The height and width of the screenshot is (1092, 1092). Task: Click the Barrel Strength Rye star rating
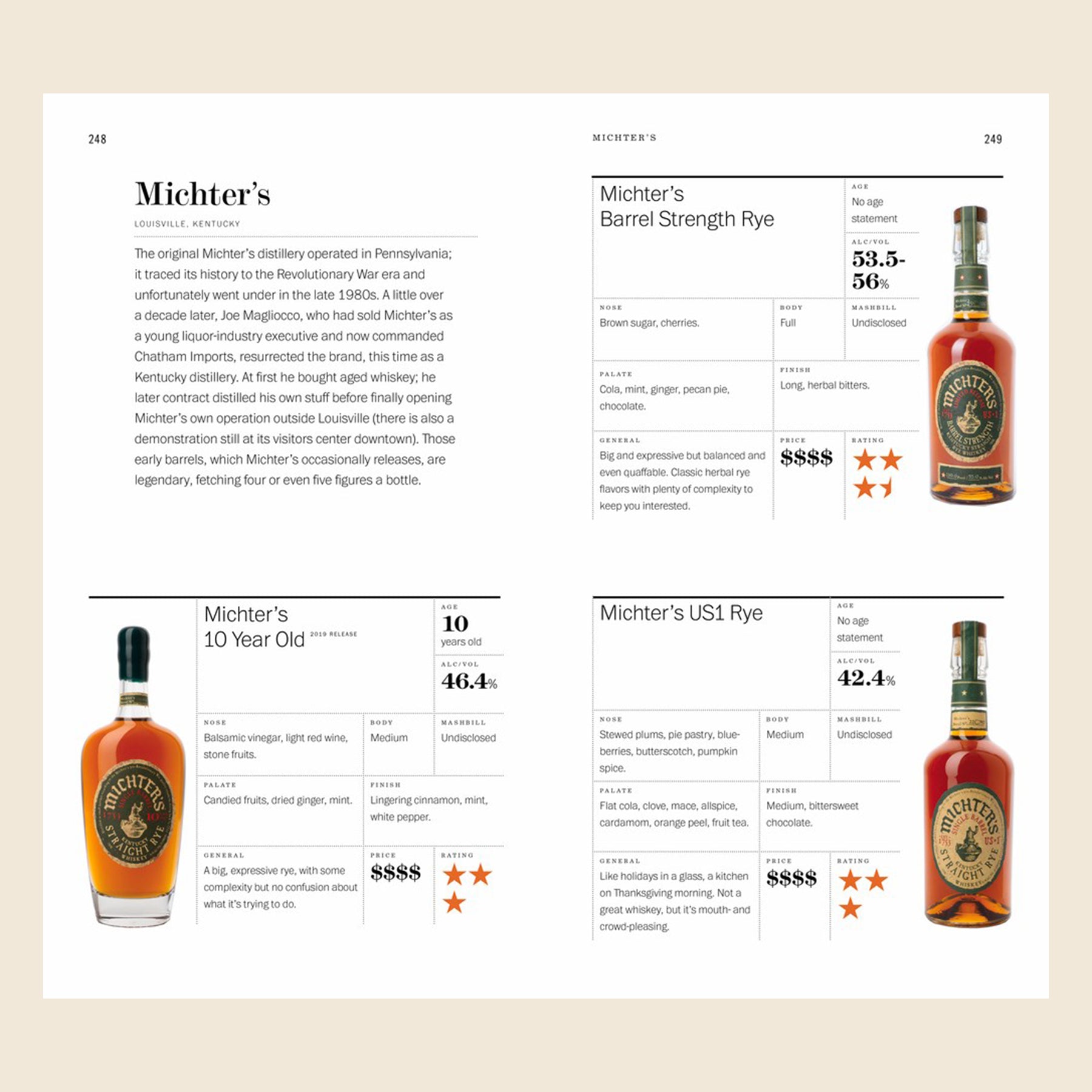[878, 473]
